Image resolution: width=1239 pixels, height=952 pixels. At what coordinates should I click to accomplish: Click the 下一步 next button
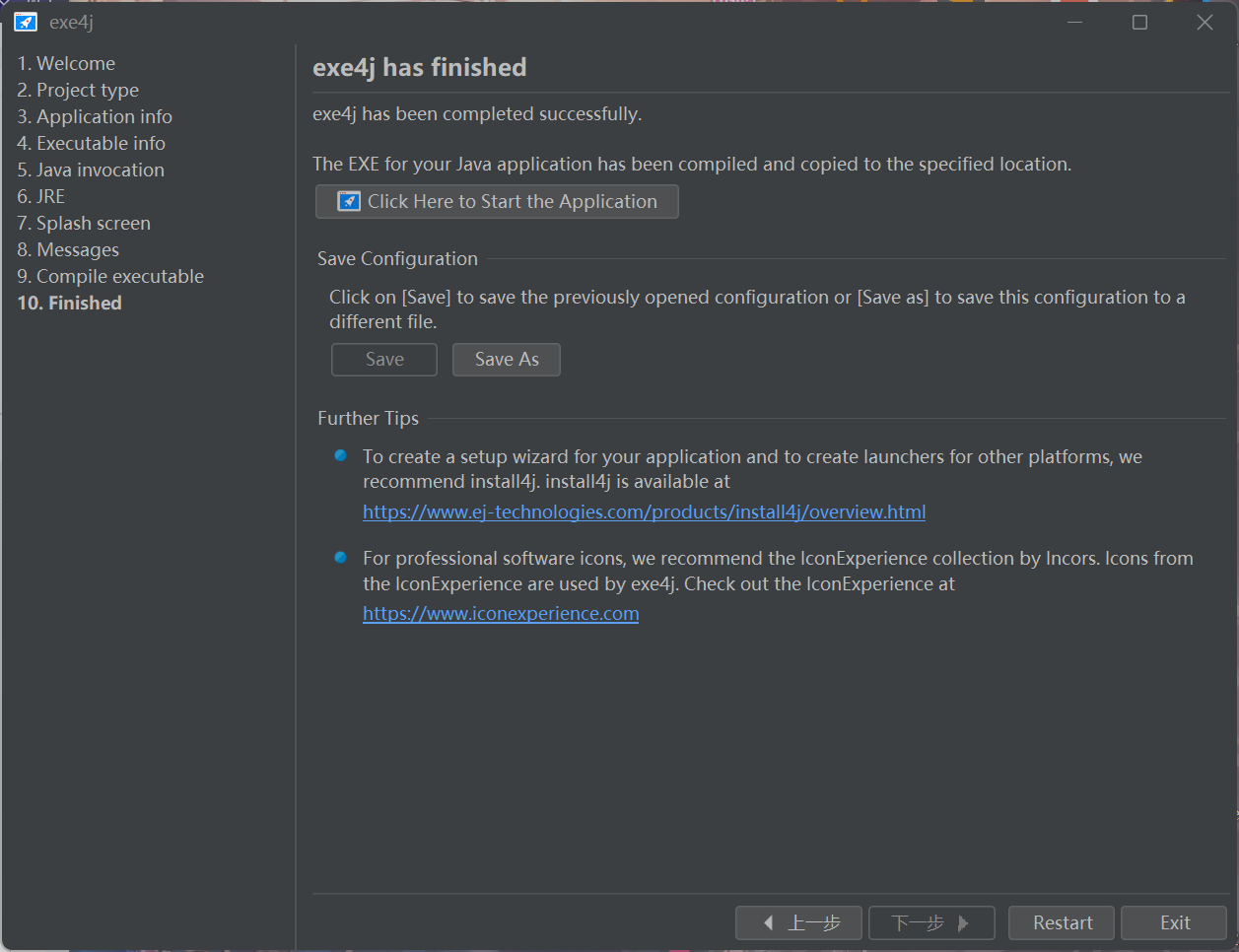pyautogui.click(x=931, y=923)
